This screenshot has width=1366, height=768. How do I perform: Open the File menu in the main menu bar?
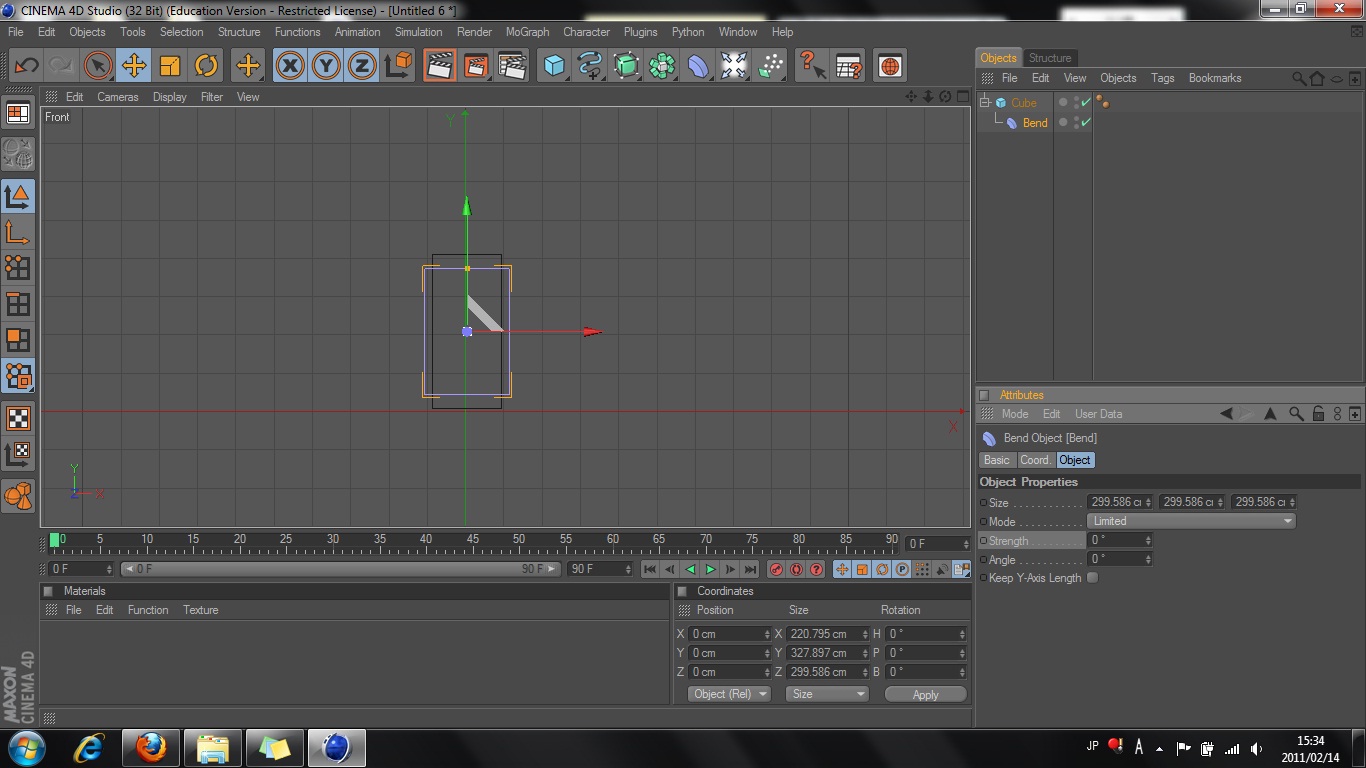click(16, 32)
